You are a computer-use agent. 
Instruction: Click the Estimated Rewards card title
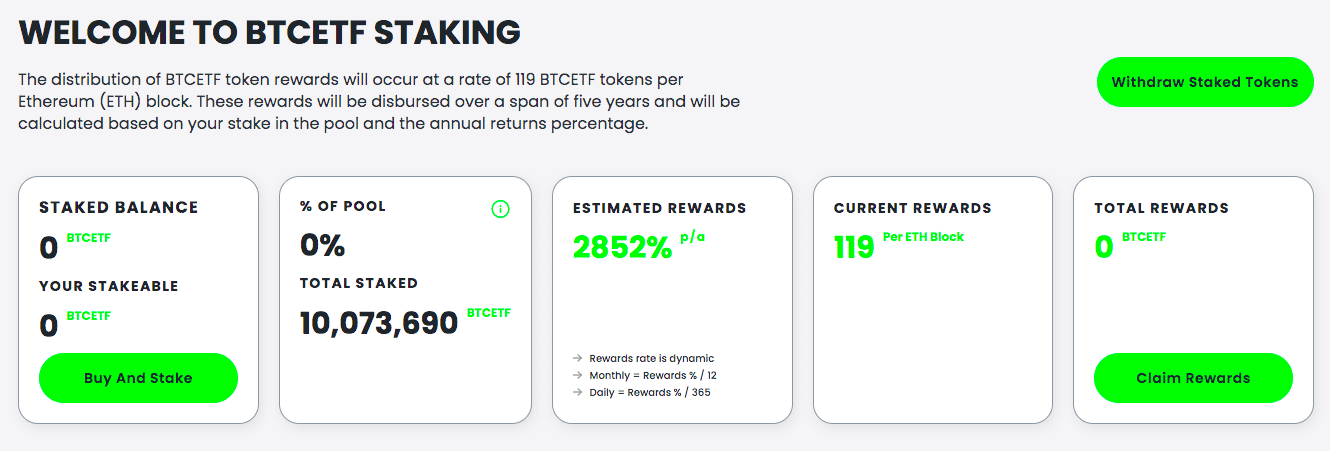click(x=660, y=208)
